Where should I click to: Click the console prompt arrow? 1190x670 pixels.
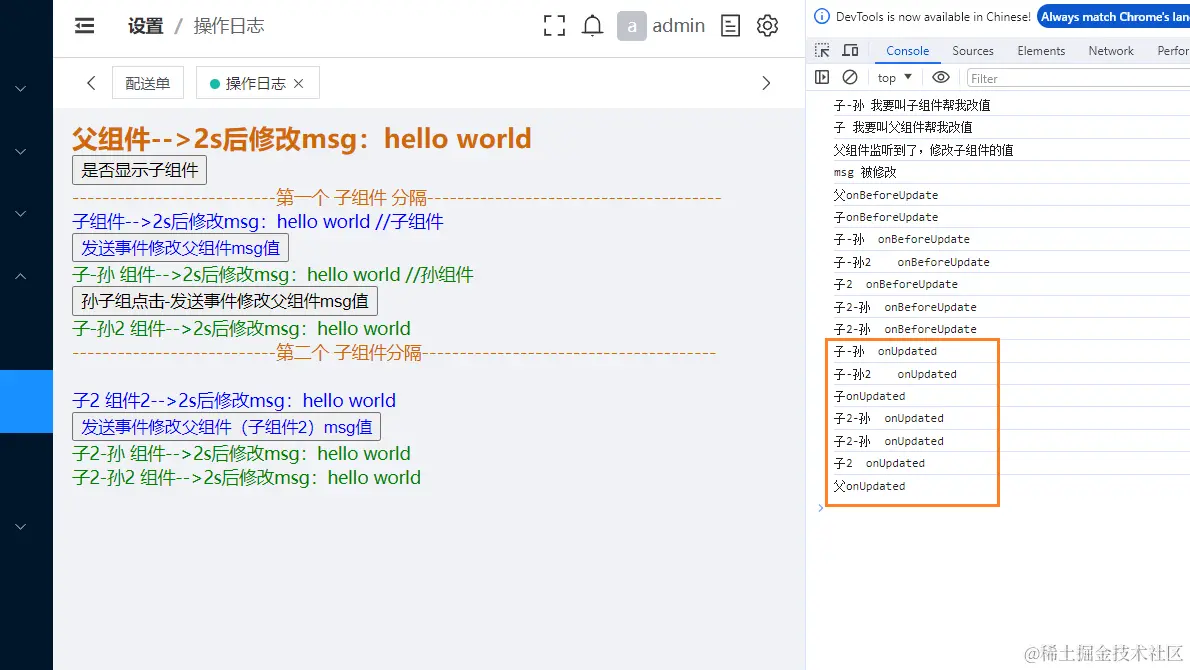point(820,508)
